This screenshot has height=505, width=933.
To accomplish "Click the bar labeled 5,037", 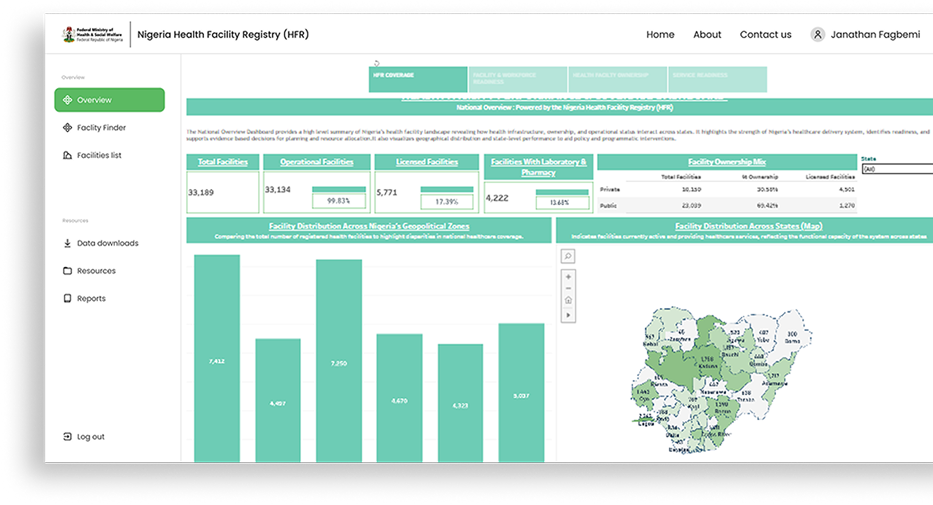I will coord(521,393).
